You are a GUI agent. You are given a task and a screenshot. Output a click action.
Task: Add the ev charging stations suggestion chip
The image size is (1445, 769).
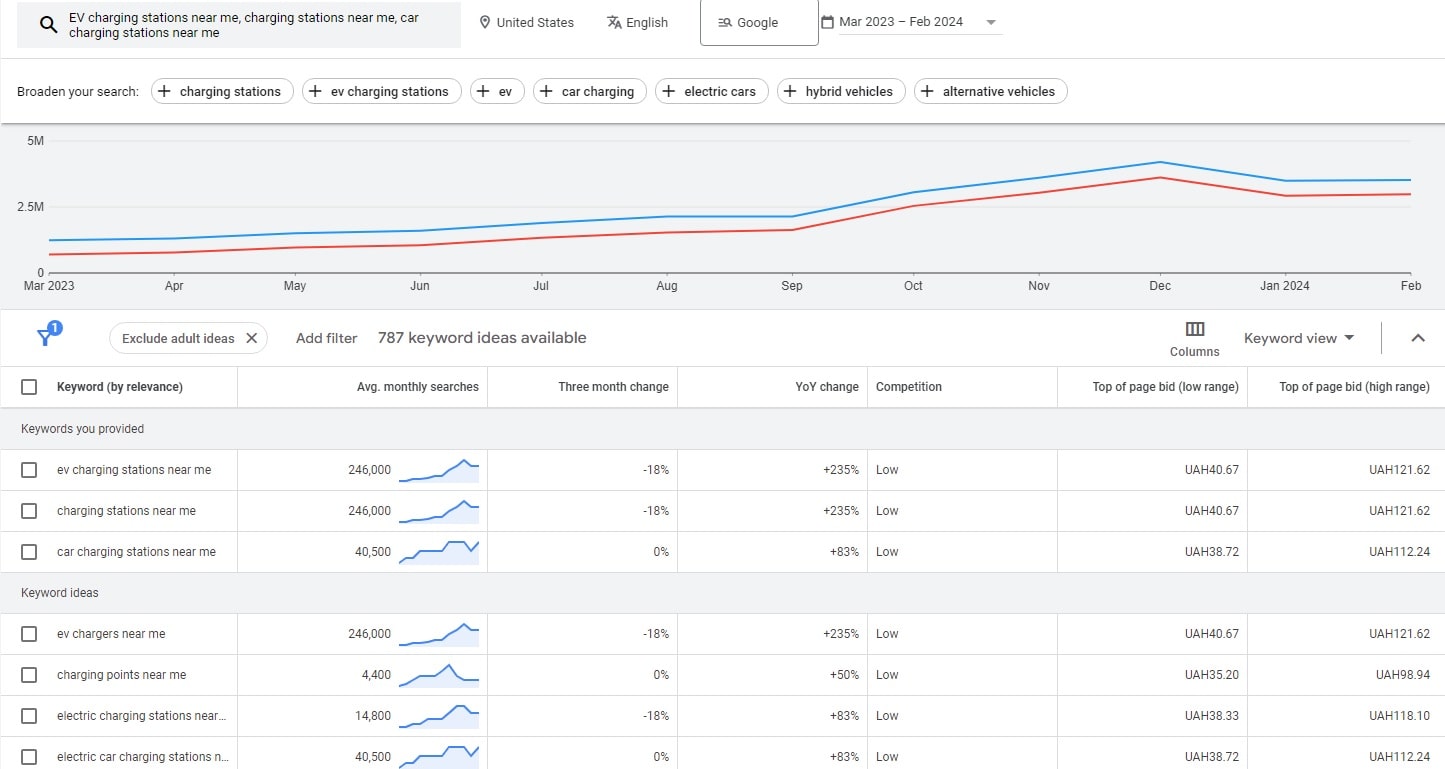382,91
